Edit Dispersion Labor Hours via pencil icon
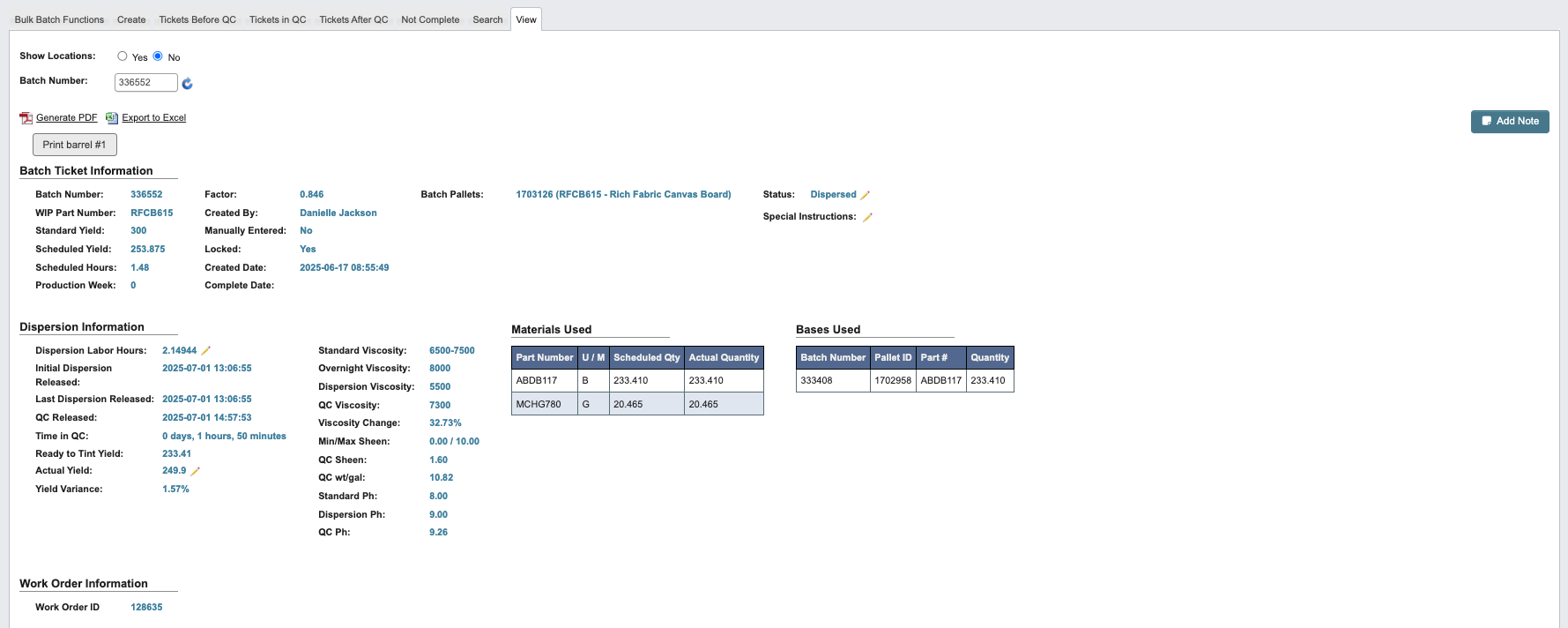The image size is (1568, 628). [x=206, y=351]
